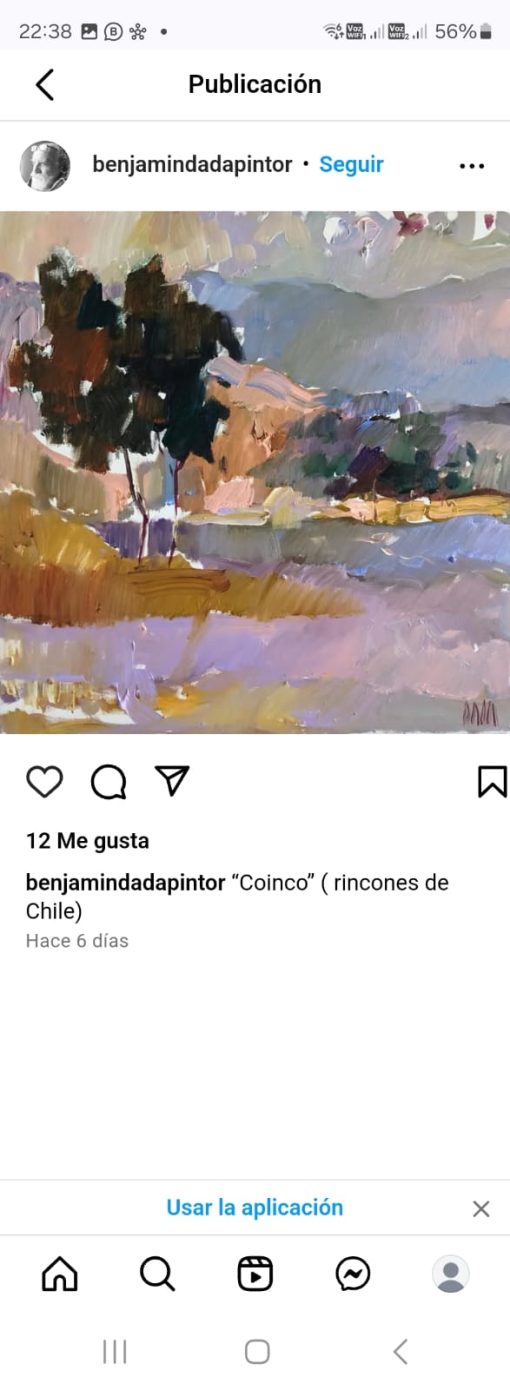Save post with the bookmark icon
The height and width of the screenshot is (1390, 510).
492,782
